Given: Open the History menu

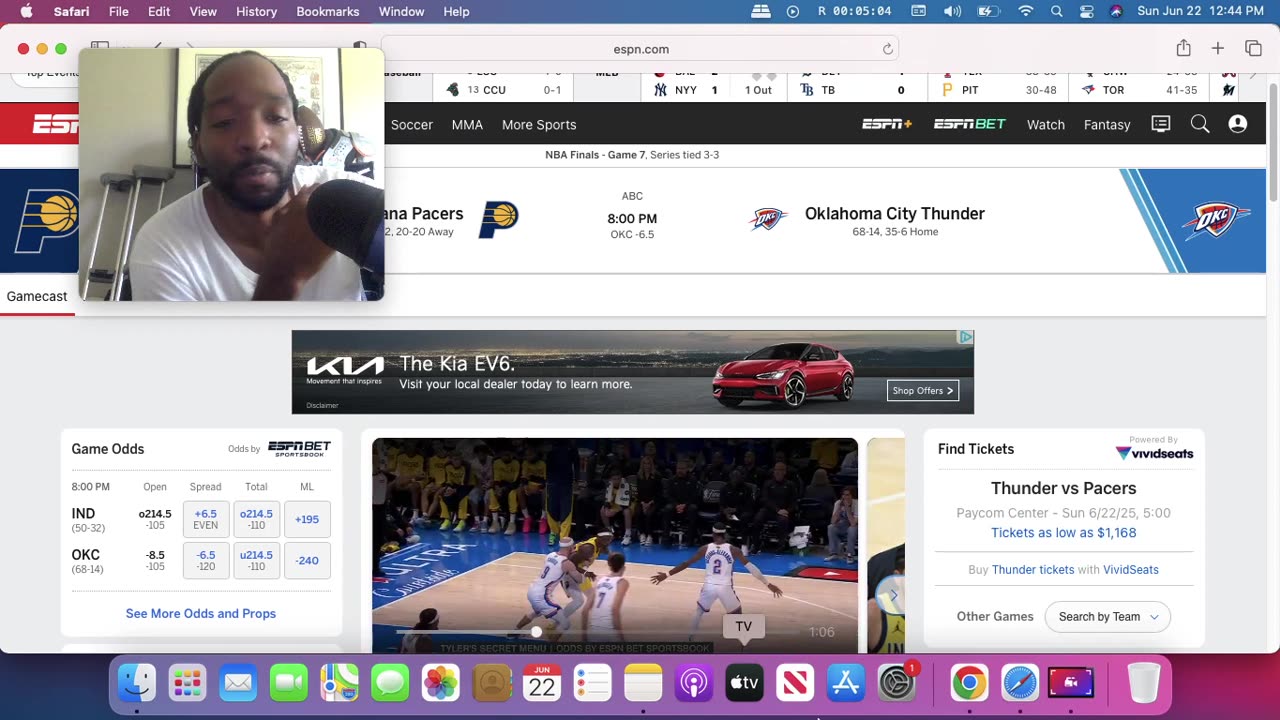Looking at the screenshot, I should 256,11.
